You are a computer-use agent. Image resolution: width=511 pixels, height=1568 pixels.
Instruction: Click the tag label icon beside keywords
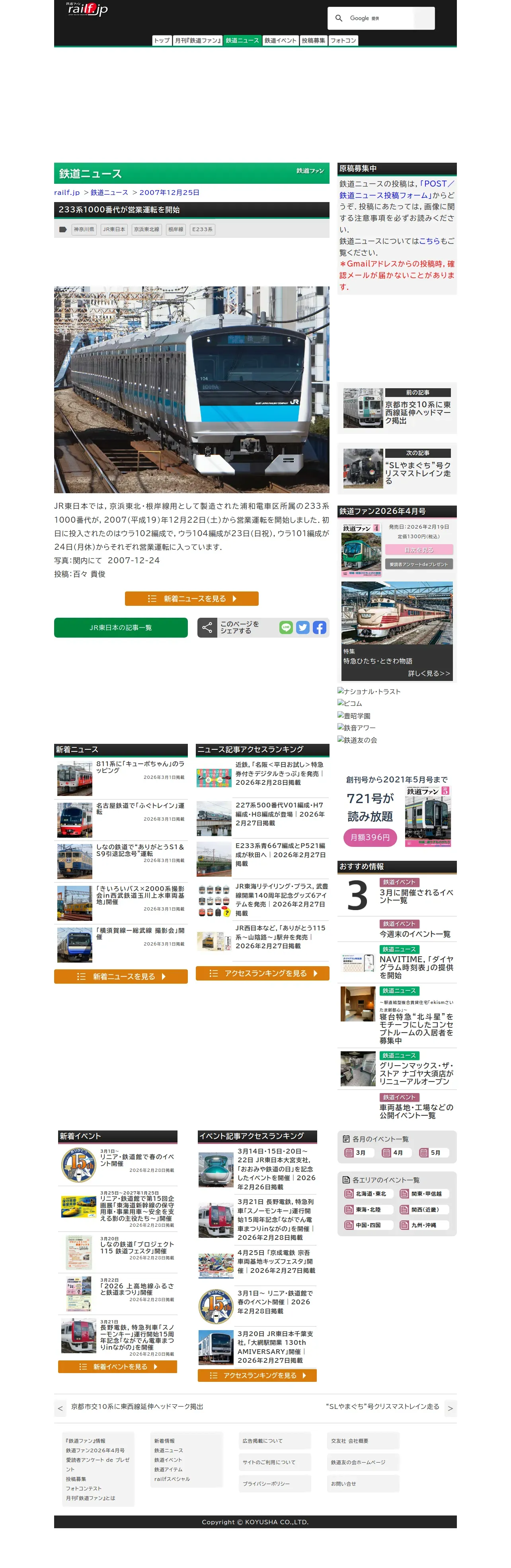[x=63, y=230]
